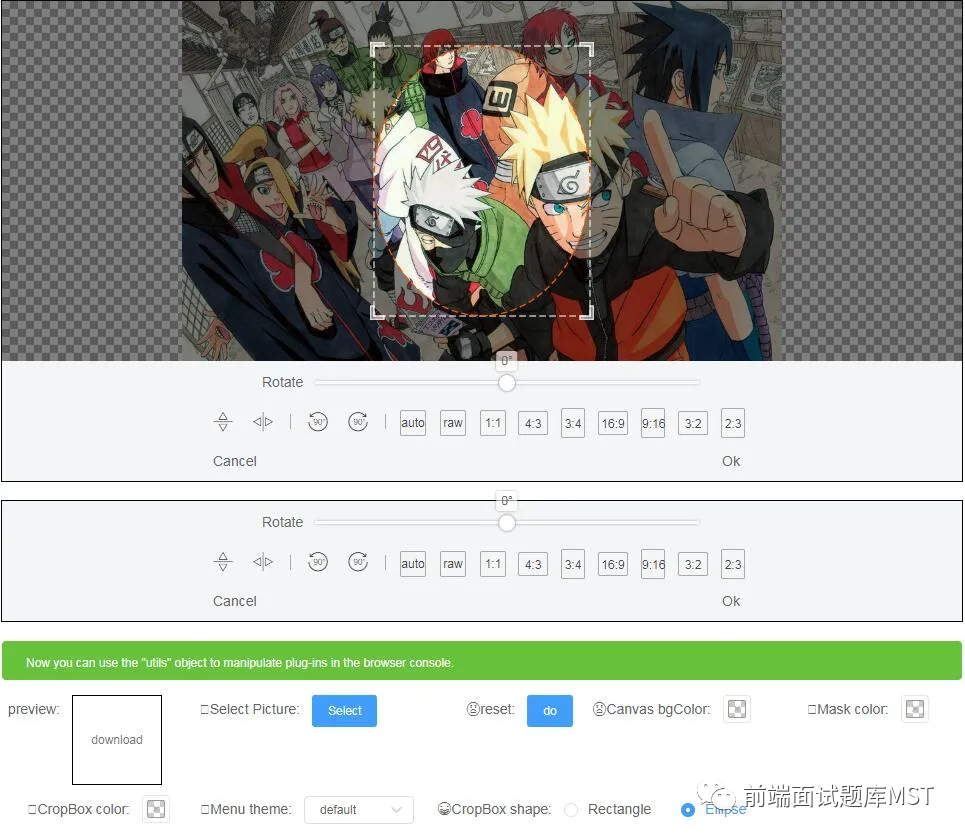Choose the 9:16 ratio in second cropper
The height and width of the screenshot is (839, 965).
pos(652,563)
